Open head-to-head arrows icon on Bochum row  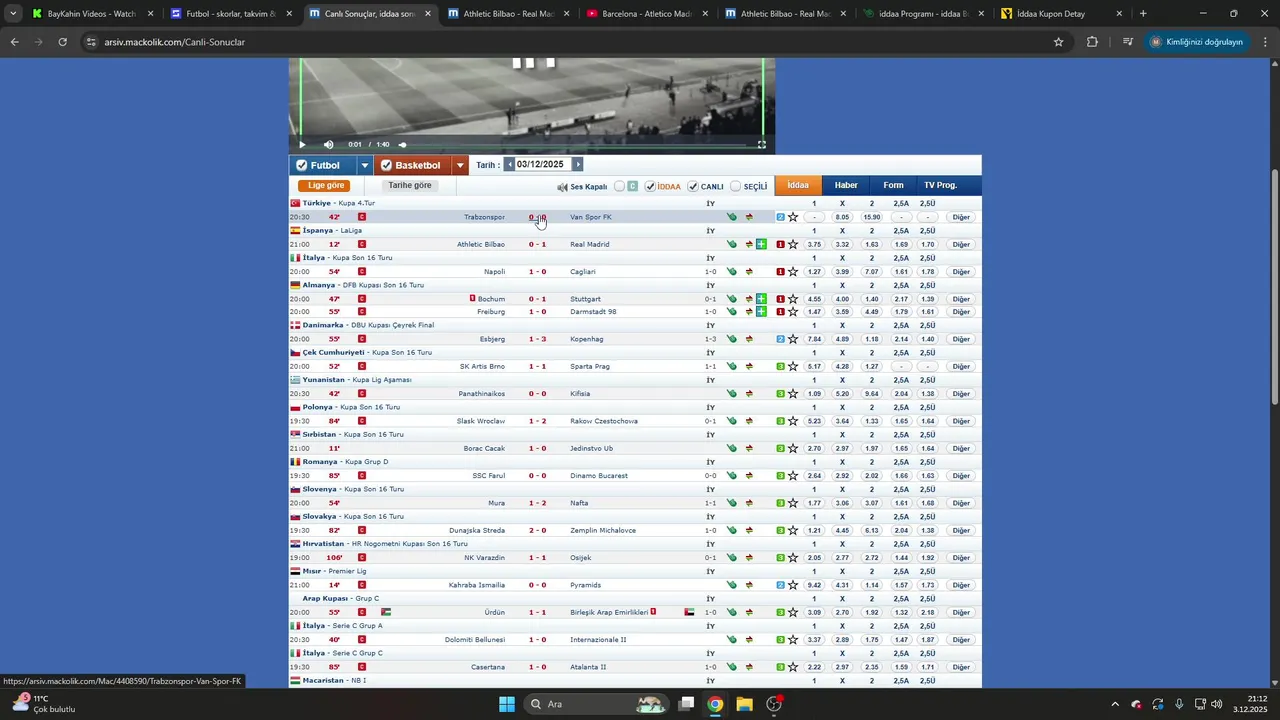748,299
